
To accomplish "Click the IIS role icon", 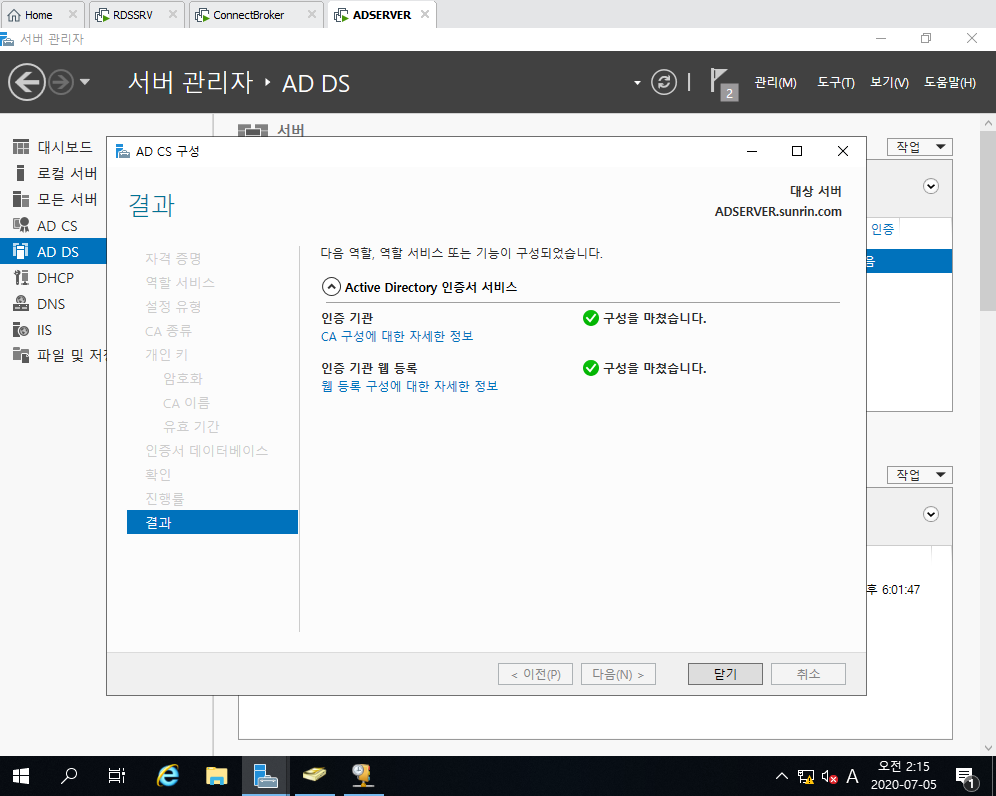I will coord(21,330).
